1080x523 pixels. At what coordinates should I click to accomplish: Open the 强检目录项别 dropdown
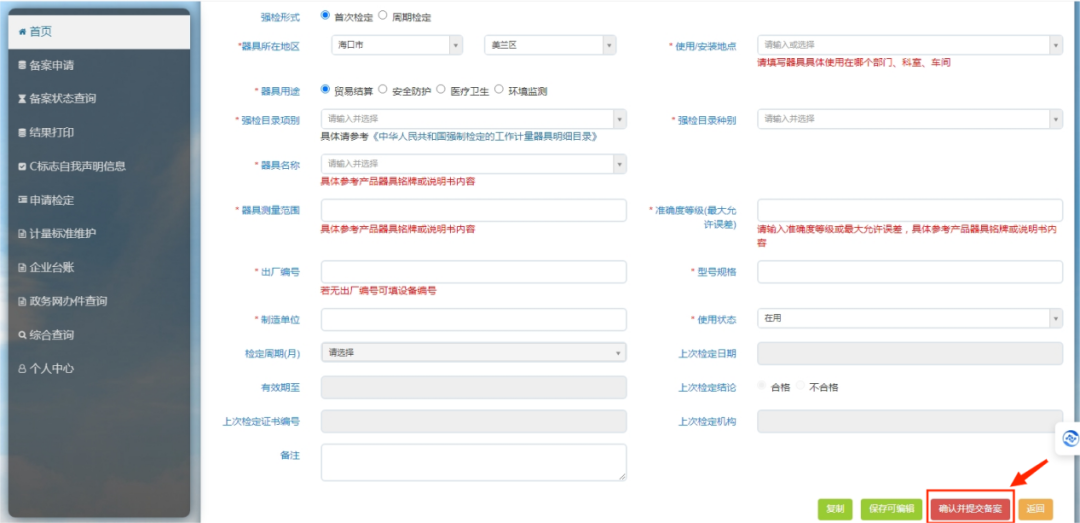(x=474, y=119)
